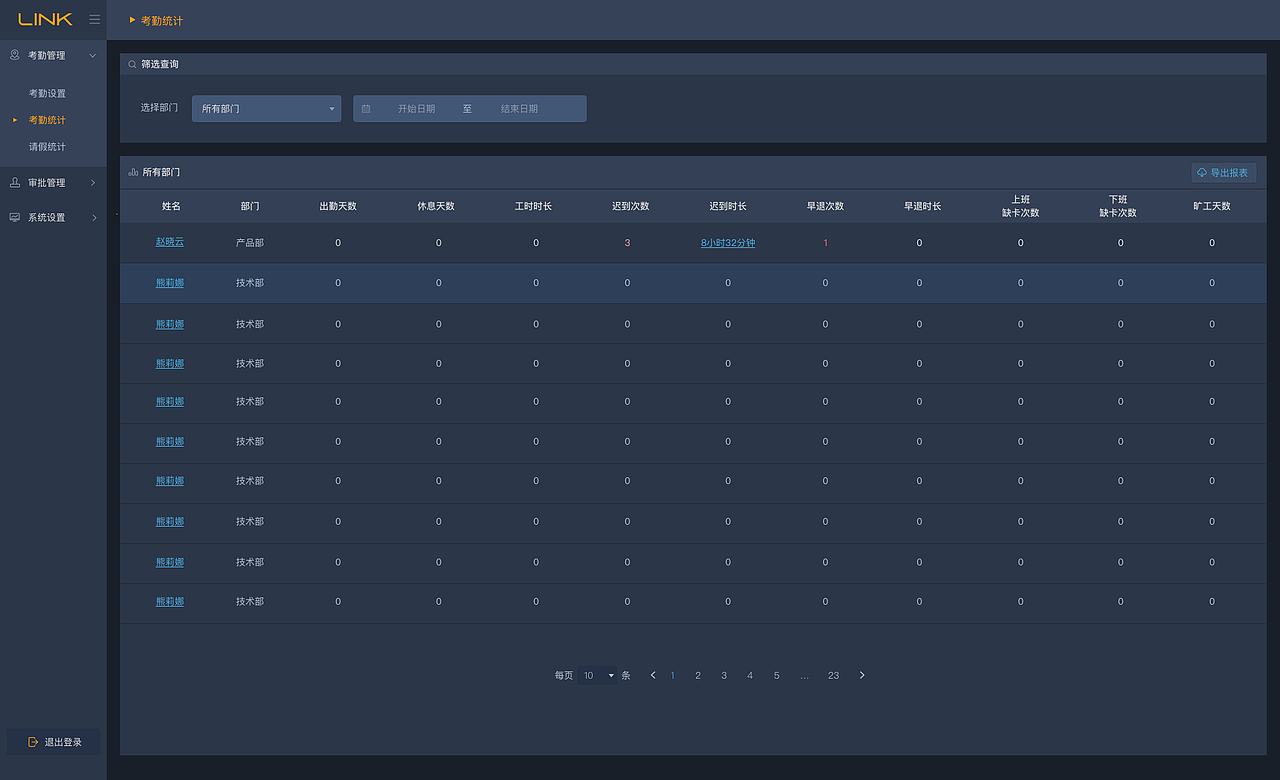Viewport: 1280px width, 780px height.
Task: Open employee 赵晓云's name link
Action: coord(170,243)
